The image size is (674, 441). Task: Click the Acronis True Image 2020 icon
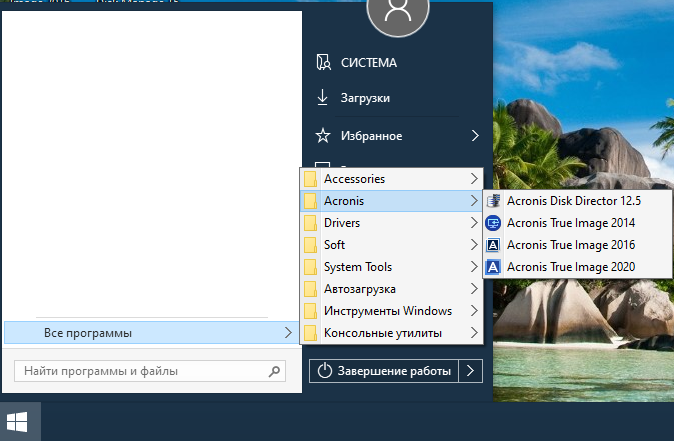click(x=493, y=267)
